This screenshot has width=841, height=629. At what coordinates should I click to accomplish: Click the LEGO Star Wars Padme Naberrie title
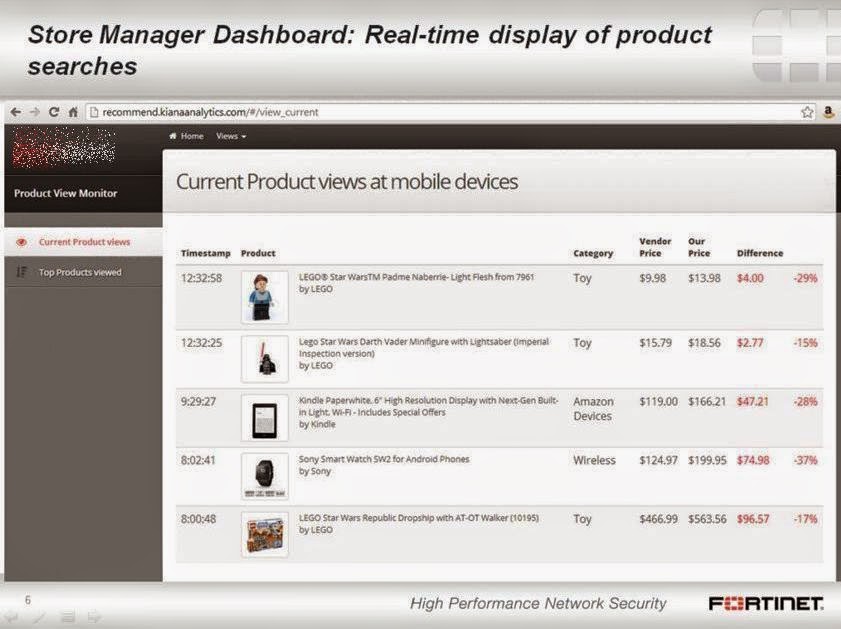coord(416,277)
